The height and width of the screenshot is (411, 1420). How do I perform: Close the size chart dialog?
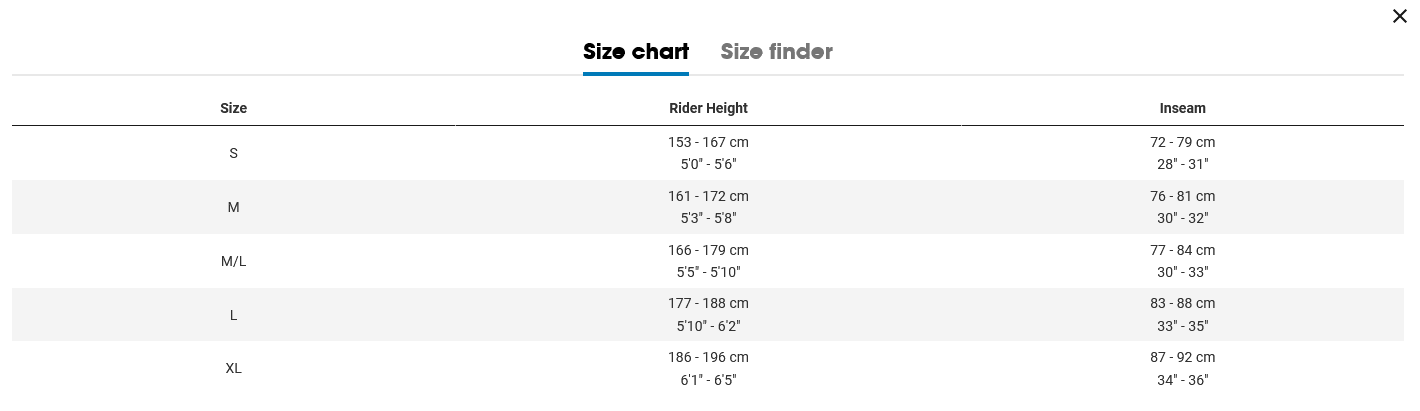tap(1400, 16)
